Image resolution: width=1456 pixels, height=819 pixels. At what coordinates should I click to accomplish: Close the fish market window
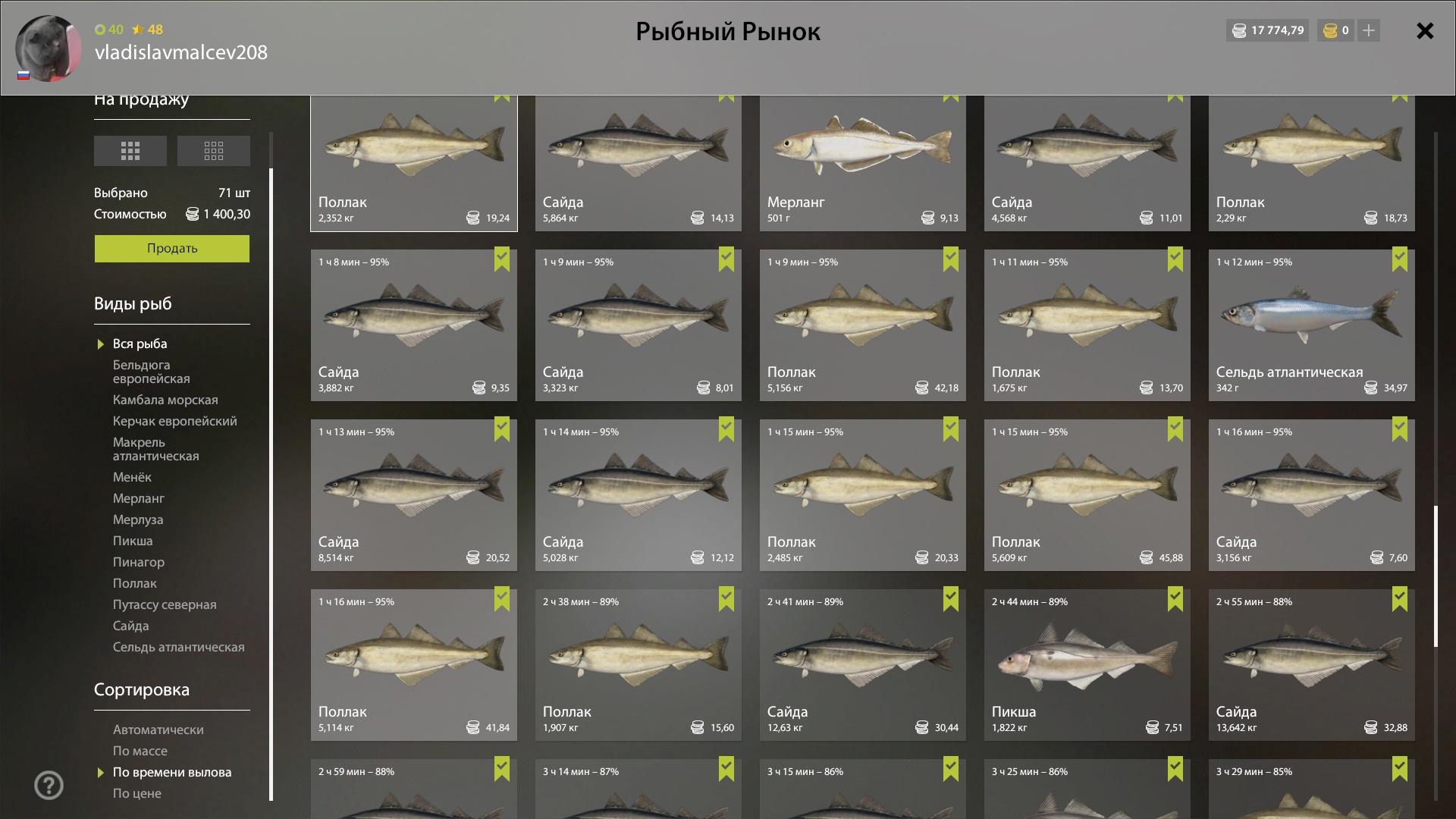1425,30
